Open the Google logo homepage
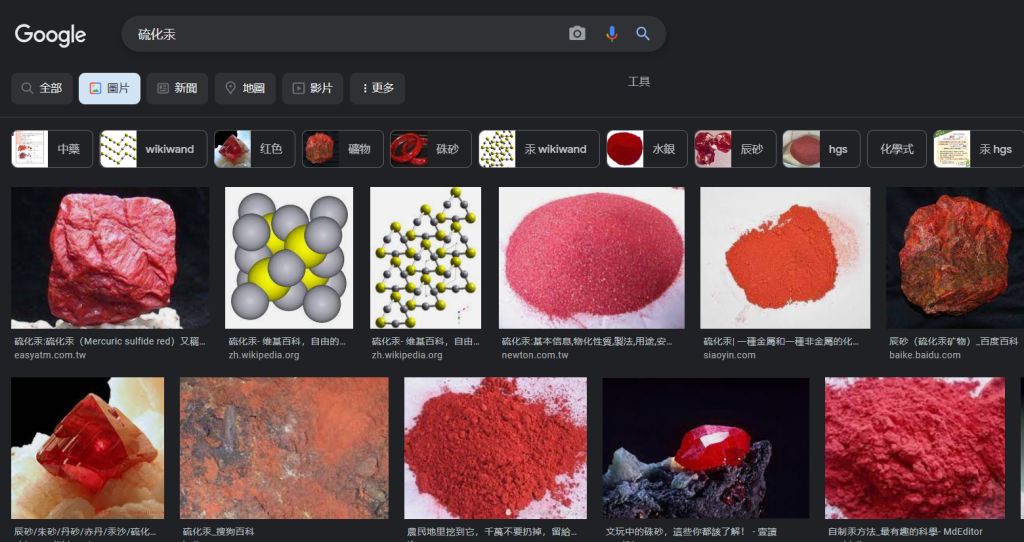1024x542 pixels. click(x=50, y=35)
